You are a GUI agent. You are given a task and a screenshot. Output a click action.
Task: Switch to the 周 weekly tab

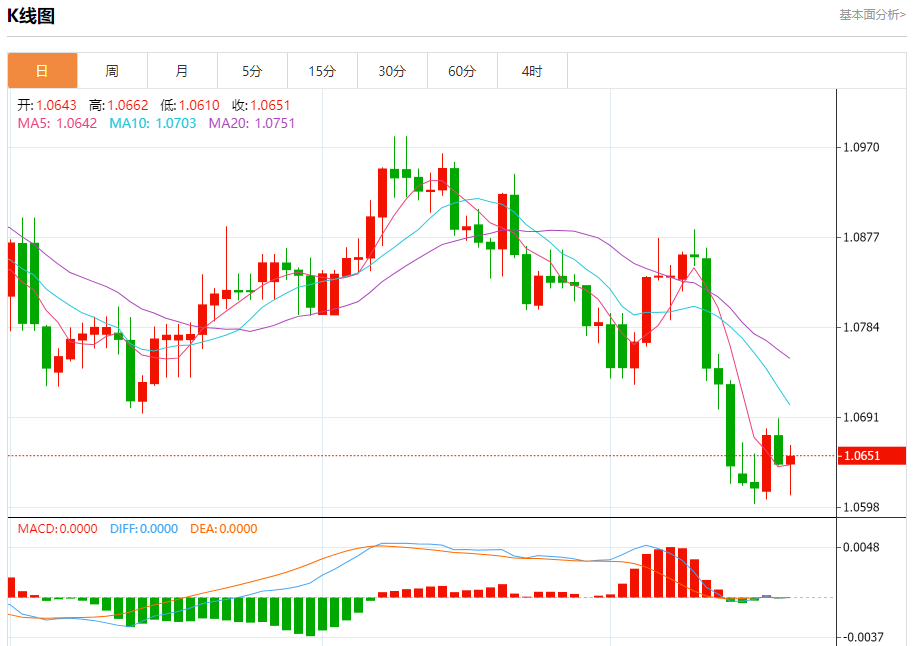(x=112, y=71)
